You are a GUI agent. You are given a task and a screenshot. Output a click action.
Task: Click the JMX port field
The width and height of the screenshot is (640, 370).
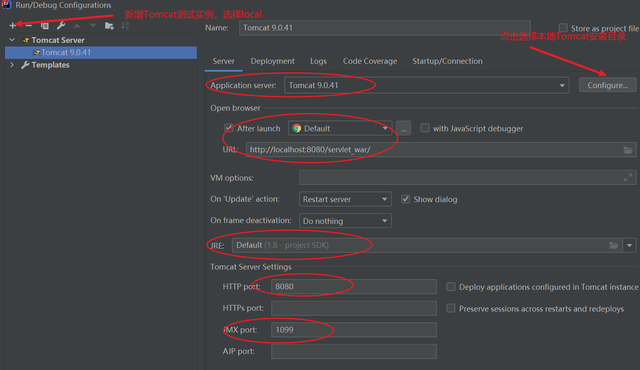coord(353,330)
